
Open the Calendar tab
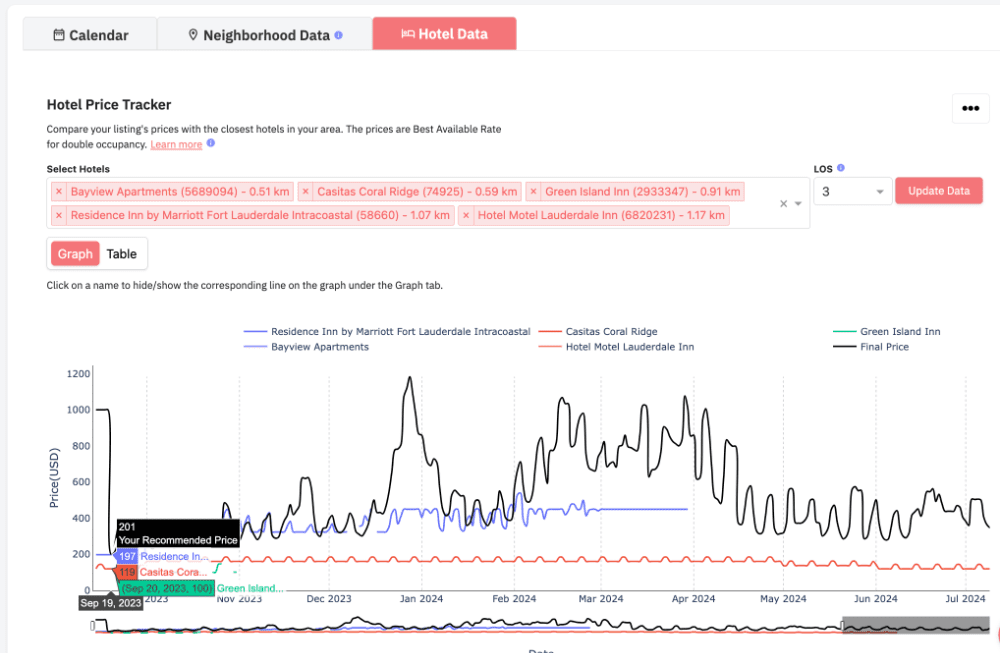click(90, 34)
